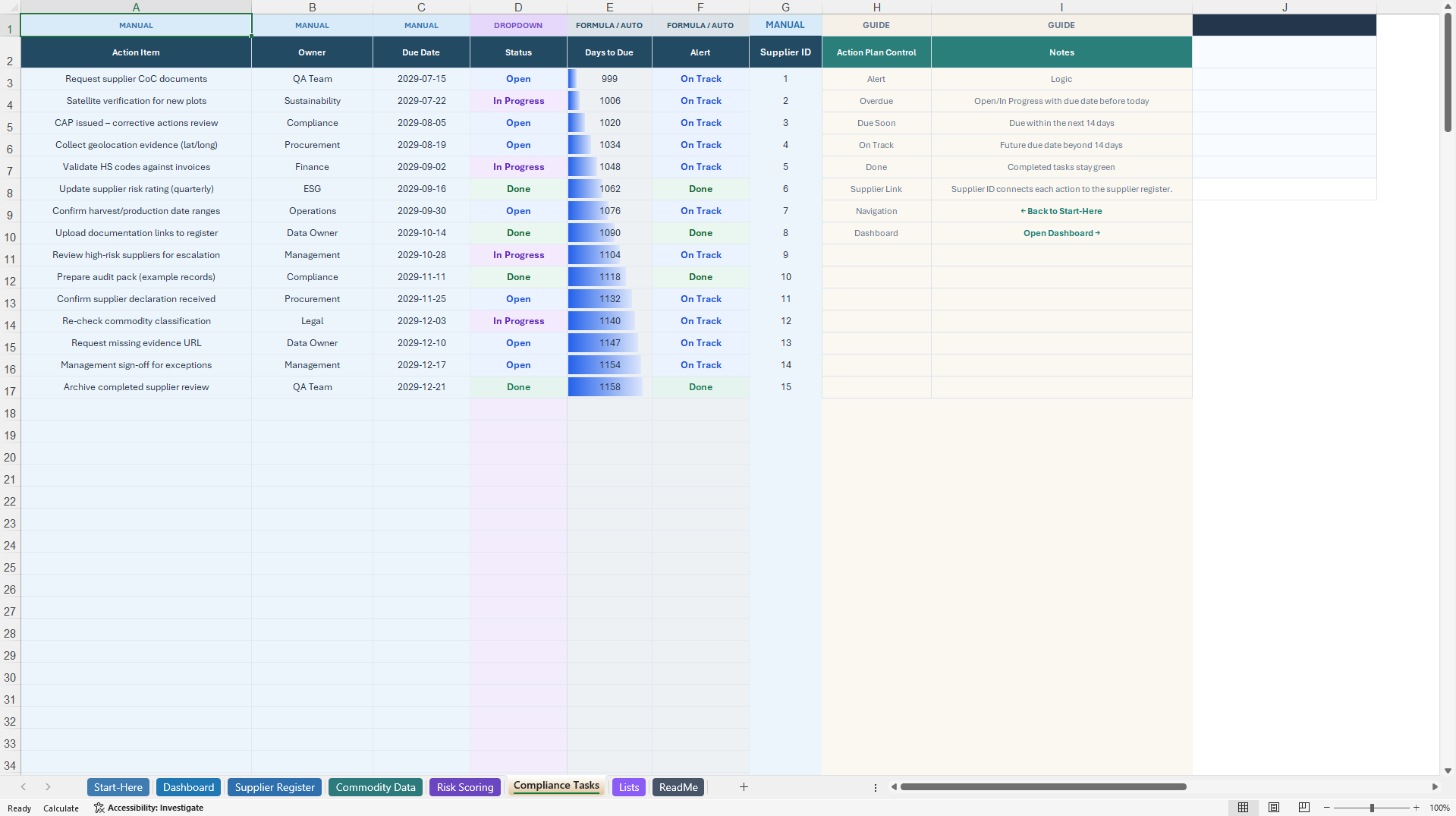Open the Start-Here sheet tab

point(118,787)
